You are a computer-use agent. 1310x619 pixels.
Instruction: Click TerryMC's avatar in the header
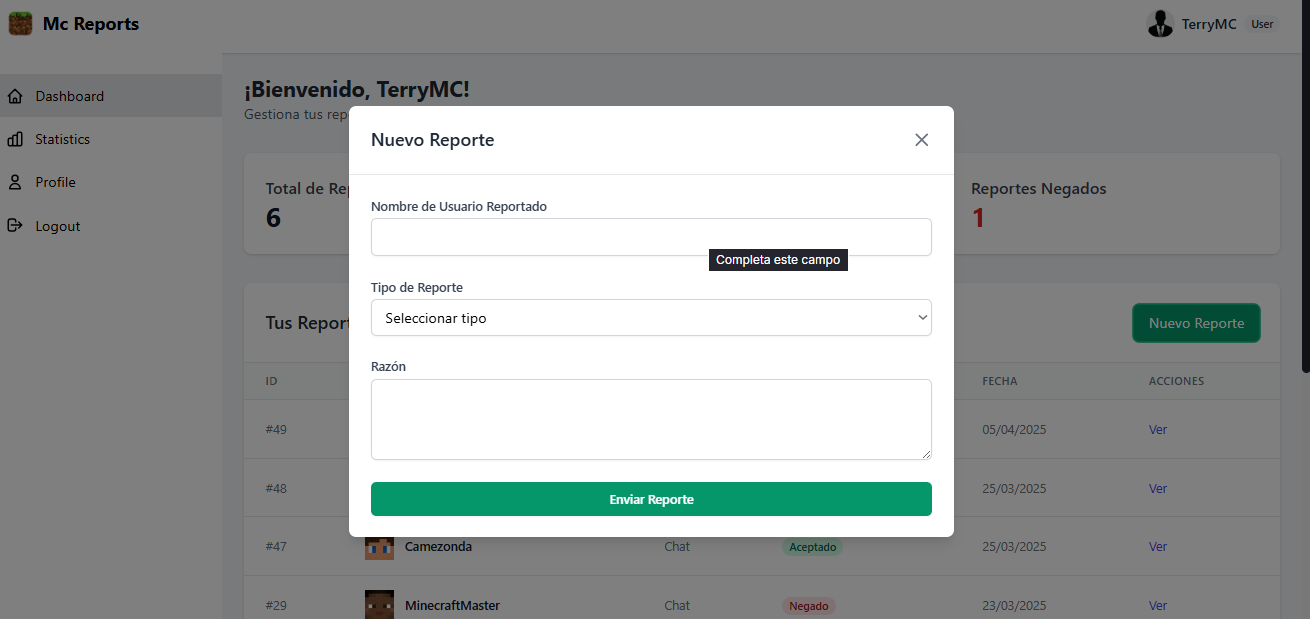1160,24
